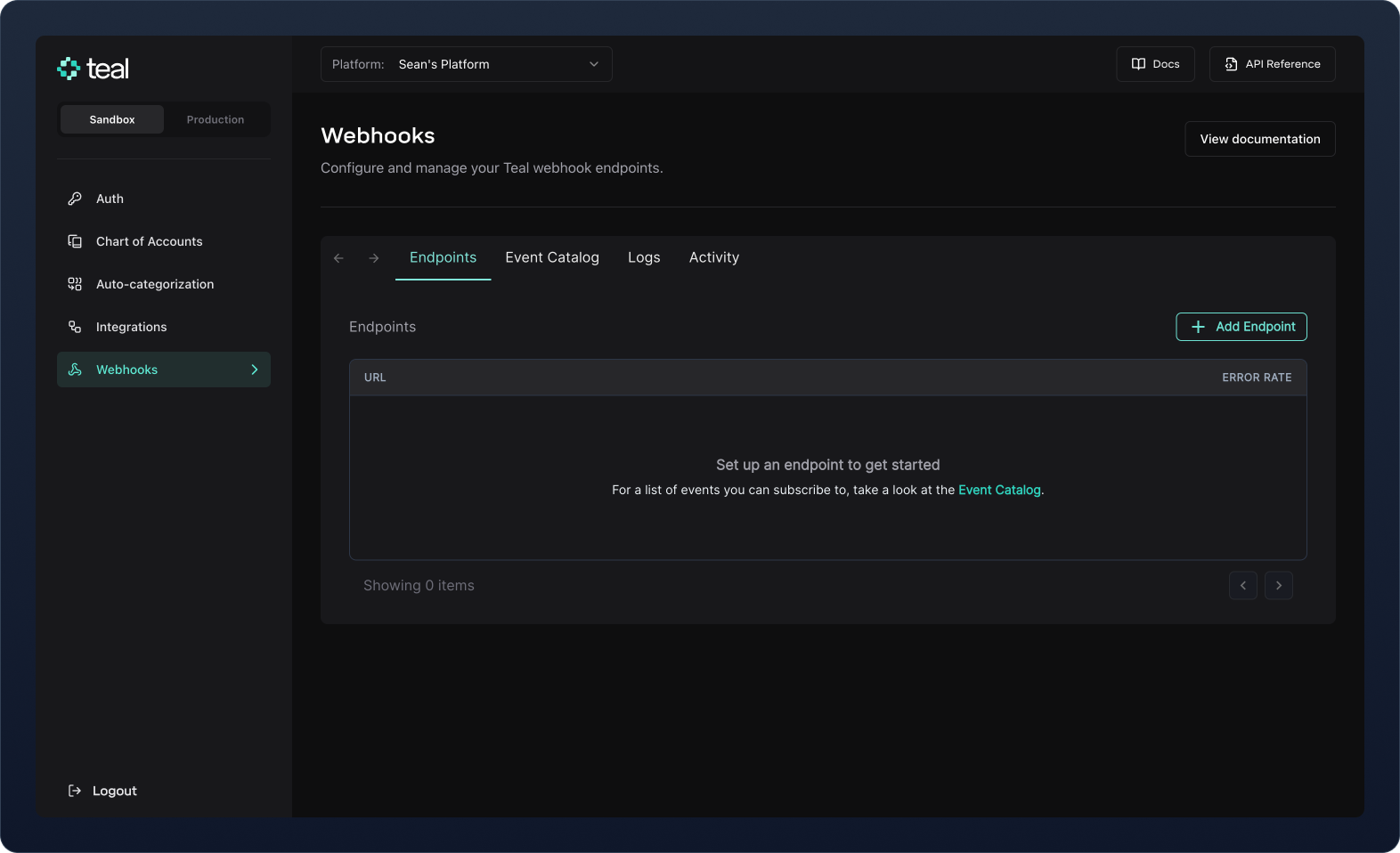Open the Platform dropdown
The image size is (1400, 853).
click(467, 64)
